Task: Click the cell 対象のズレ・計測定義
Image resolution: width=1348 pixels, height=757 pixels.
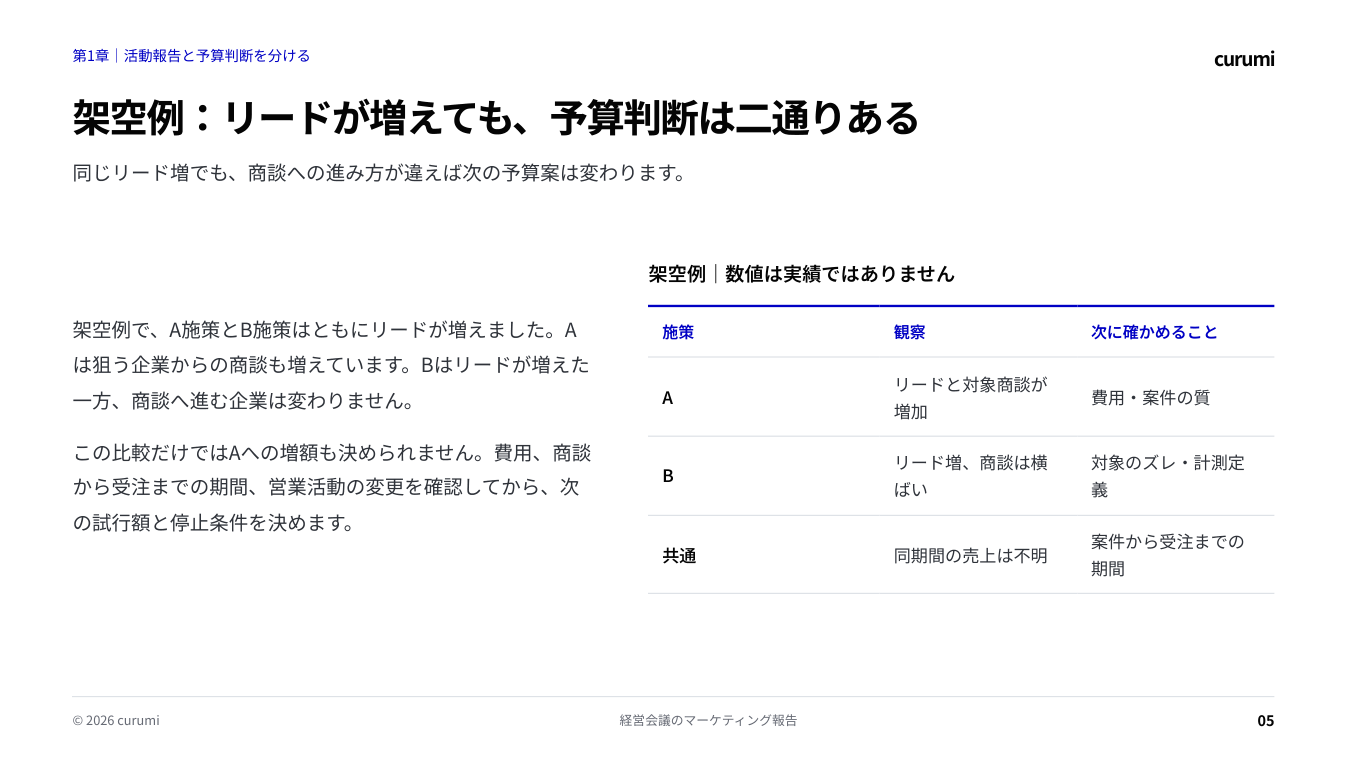Action: point(1168,476)
